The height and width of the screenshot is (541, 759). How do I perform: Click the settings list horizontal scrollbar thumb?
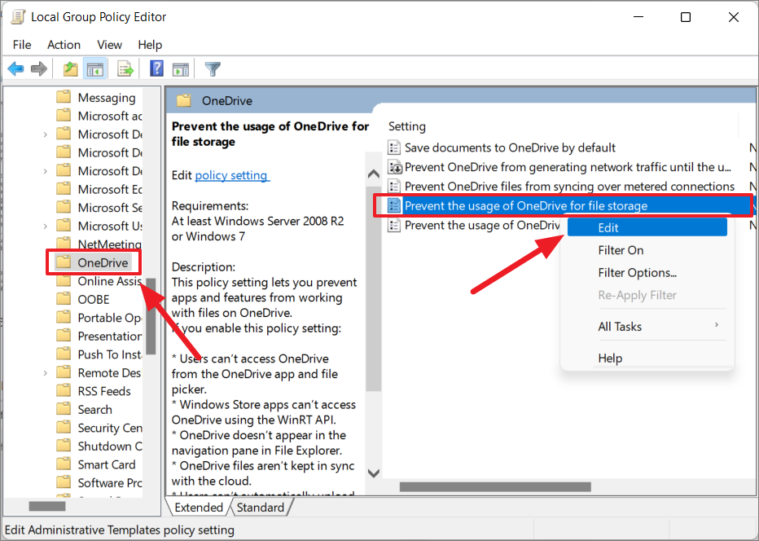tap(495, 486)
